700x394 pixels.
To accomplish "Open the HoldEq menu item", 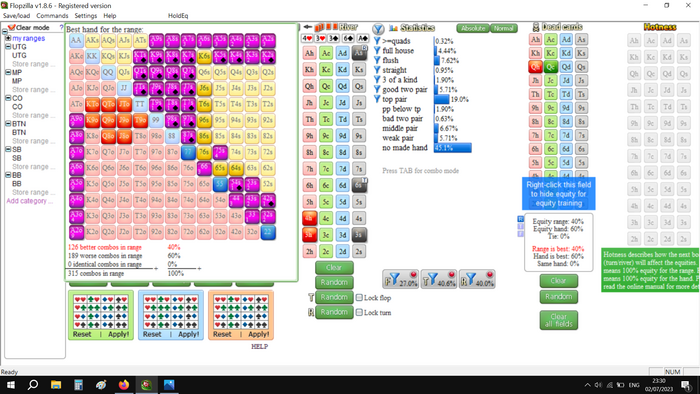I will pos(178,16).
